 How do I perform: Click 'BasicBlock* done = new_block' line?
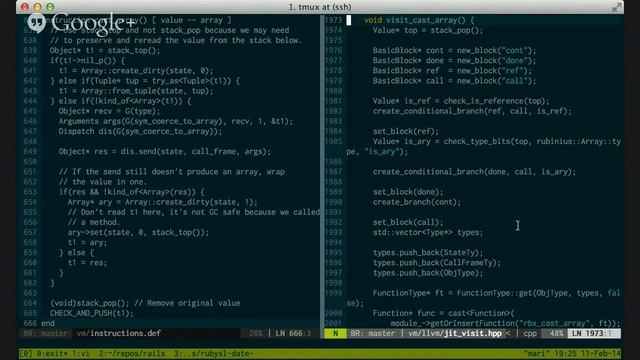[x=454, y=61]
